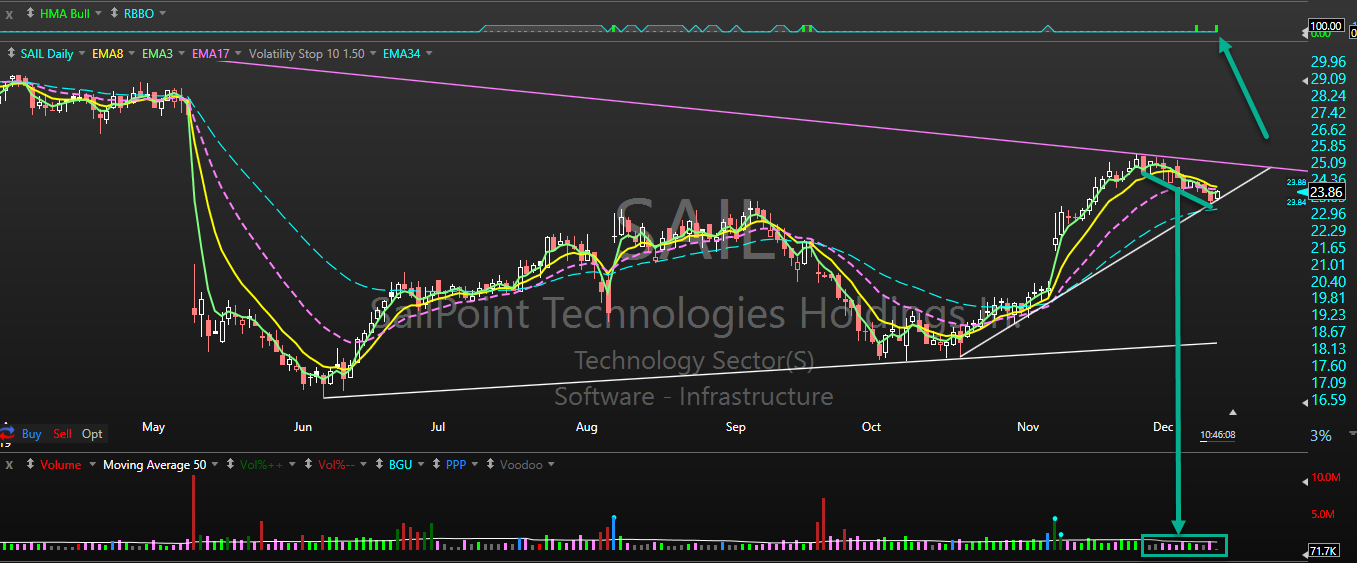Click the reorder handle beside PPP
Image resolution: width=1357 pixels, height=563 pixels.
(437, 465)
